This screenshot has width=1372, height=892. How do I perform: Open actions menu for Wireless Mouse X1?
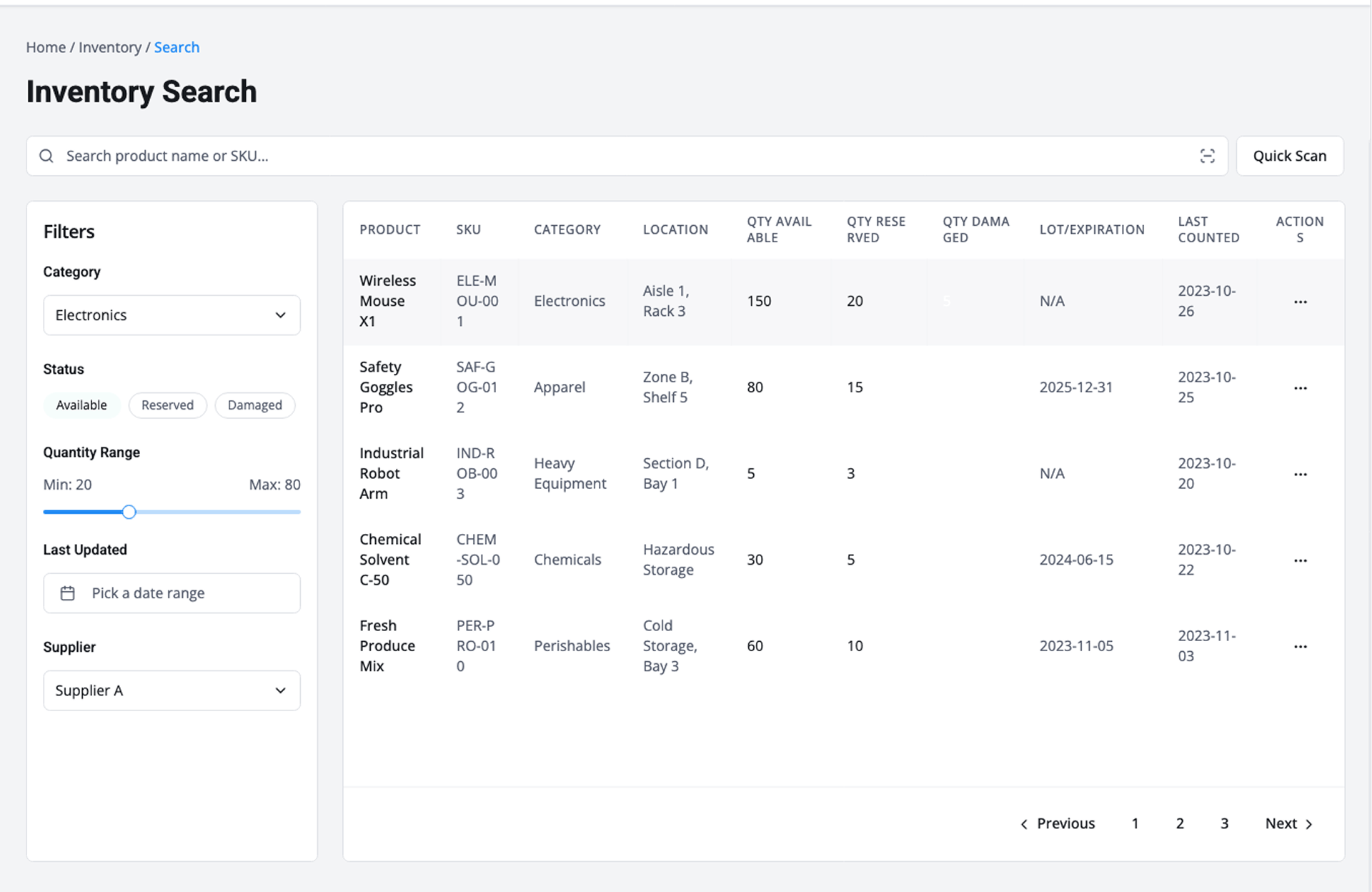tap(1300, 302)
